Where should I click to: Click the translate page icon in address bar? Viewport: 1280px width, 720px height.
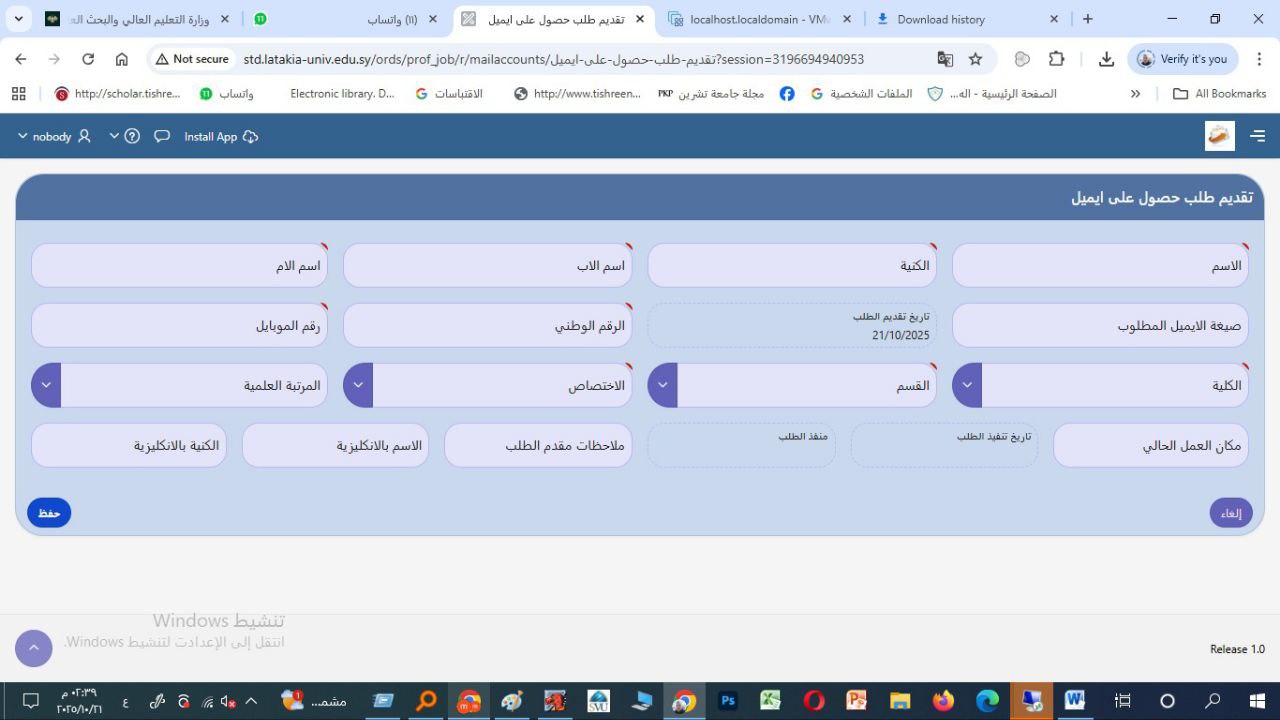pyautogui.click(x=945, y=59)
